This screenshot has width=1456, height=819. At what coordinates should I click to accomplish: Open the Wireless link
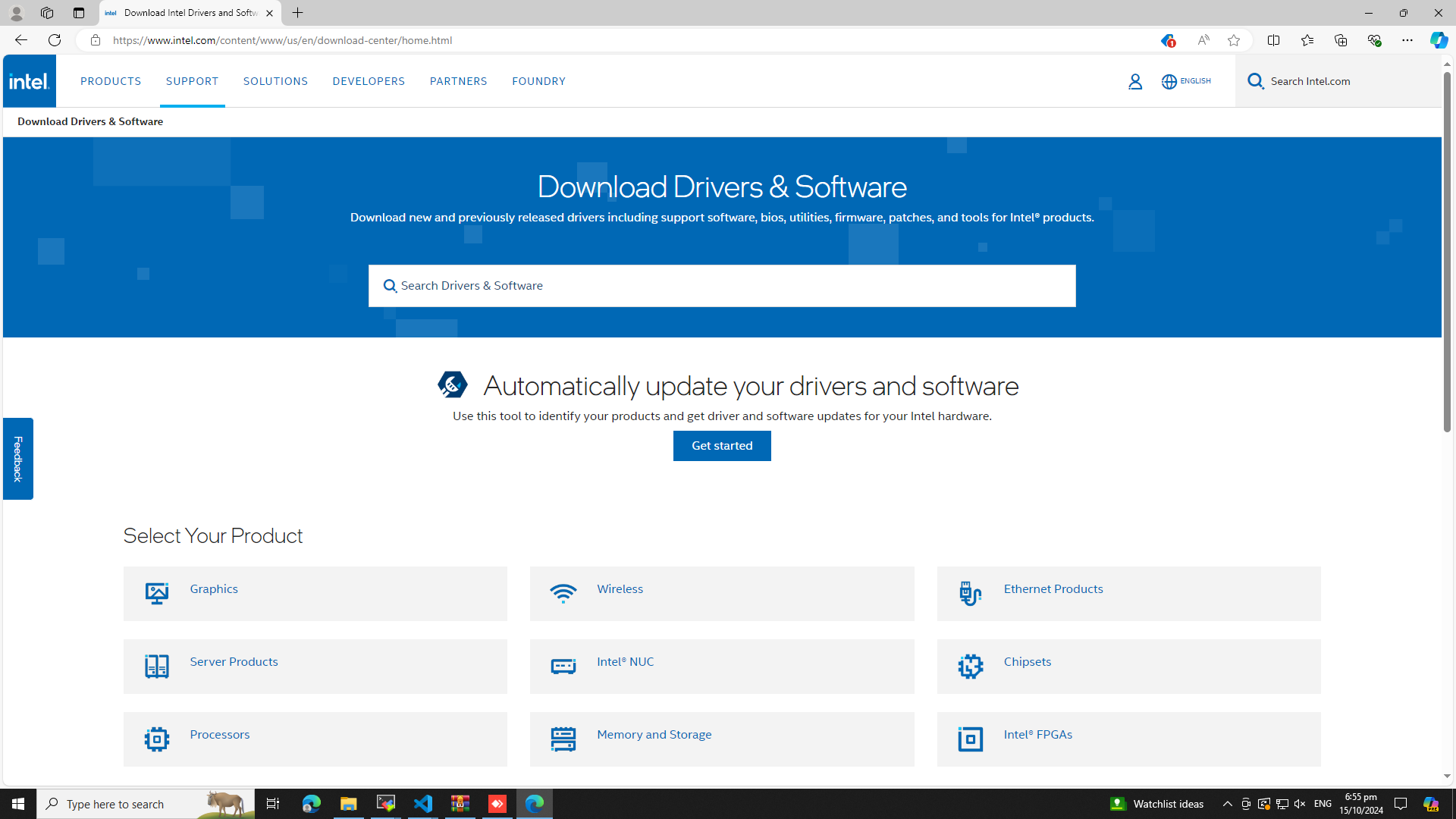click(x=620, y=589)
